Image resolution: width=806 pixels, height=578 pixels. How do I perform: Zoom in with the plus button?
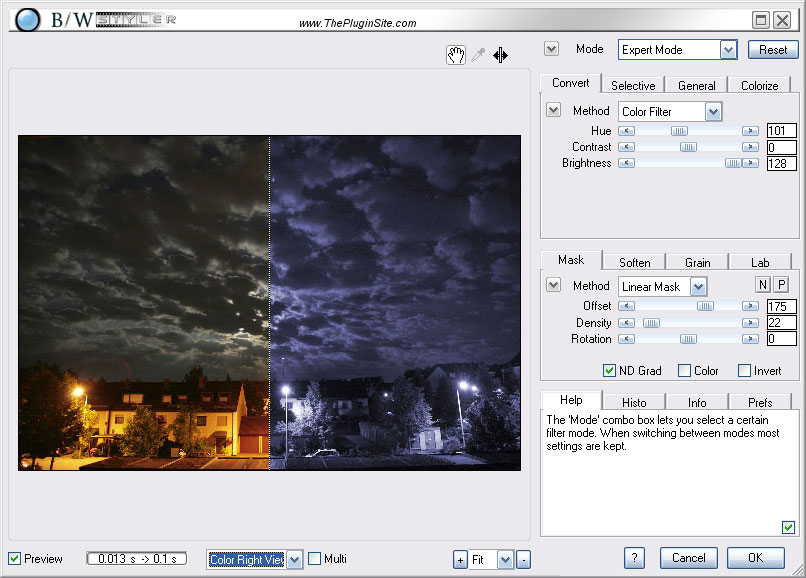pyautogui.click(x=460, y=560)
